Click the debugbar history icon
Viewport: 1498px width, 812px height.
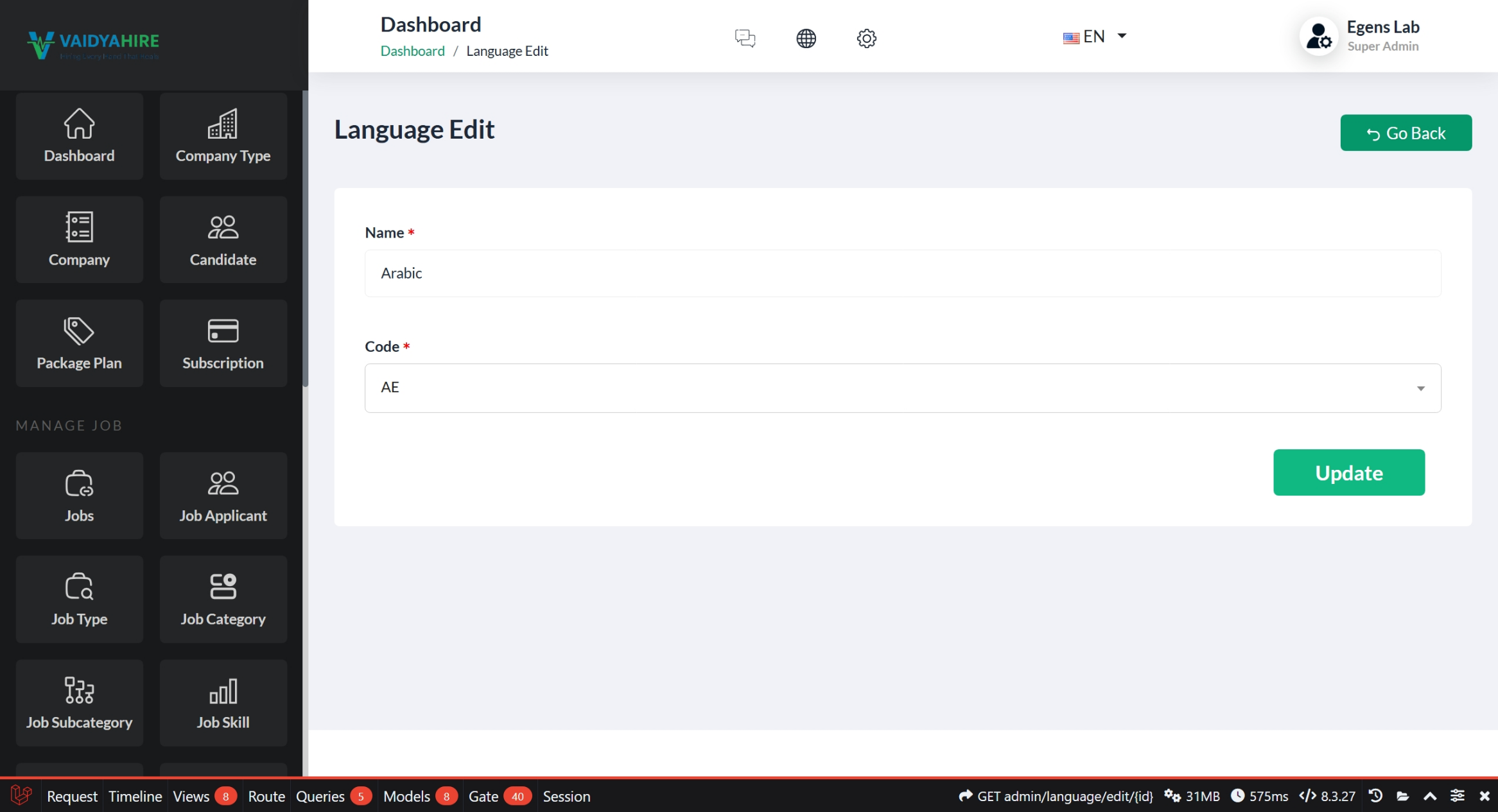point(1375,796)
